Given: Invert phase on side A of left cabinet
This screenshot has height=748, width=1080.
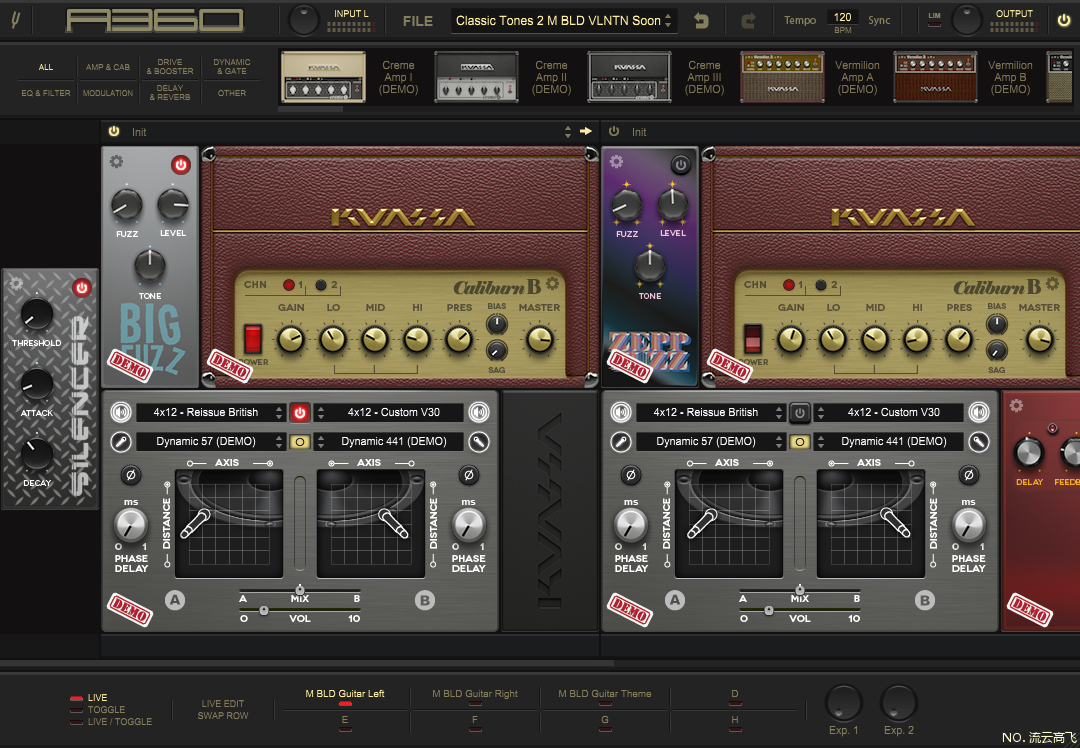Looking at the screenshot, I should click(131, 475).
